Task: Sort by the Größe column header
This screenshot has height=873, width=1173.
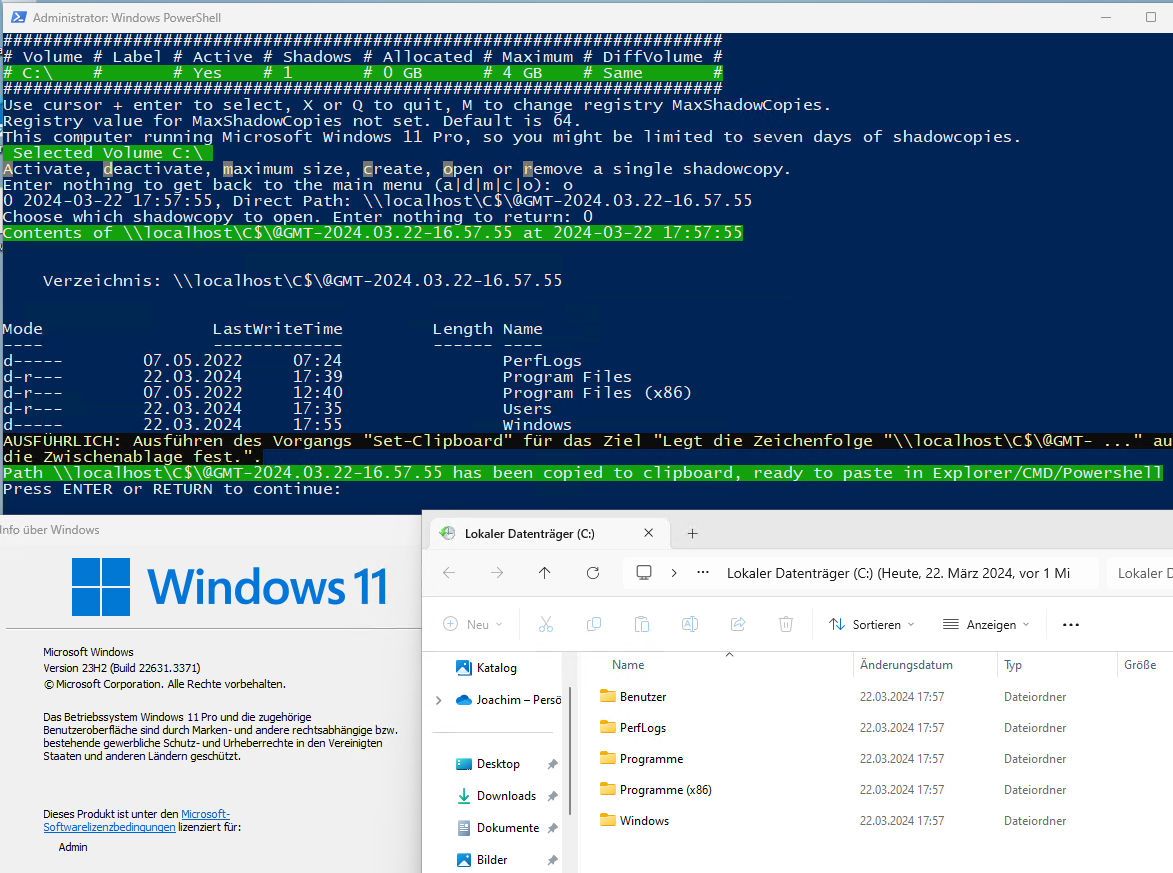Action: (1139, 665)
